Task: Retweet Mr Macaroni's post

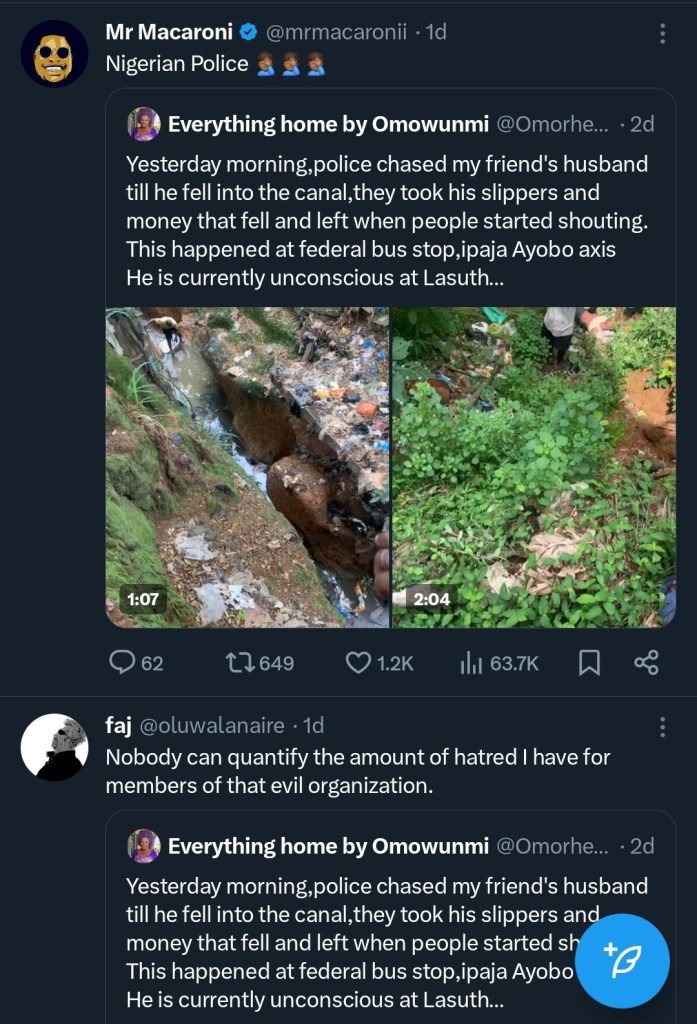Action: coord(241,662)
